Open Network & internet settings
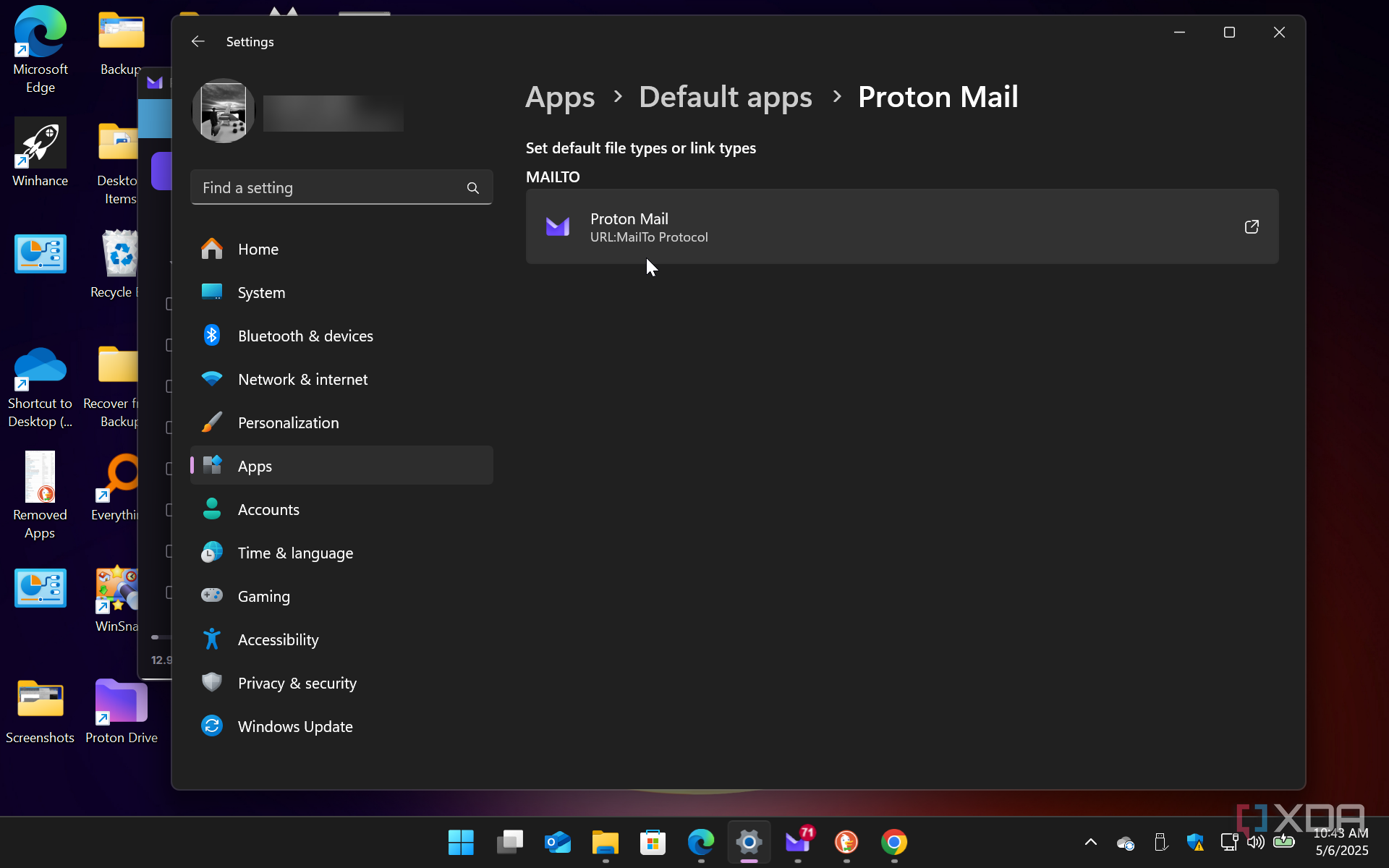This screenshot has width=1389, height=868. [x=341, y=379]
